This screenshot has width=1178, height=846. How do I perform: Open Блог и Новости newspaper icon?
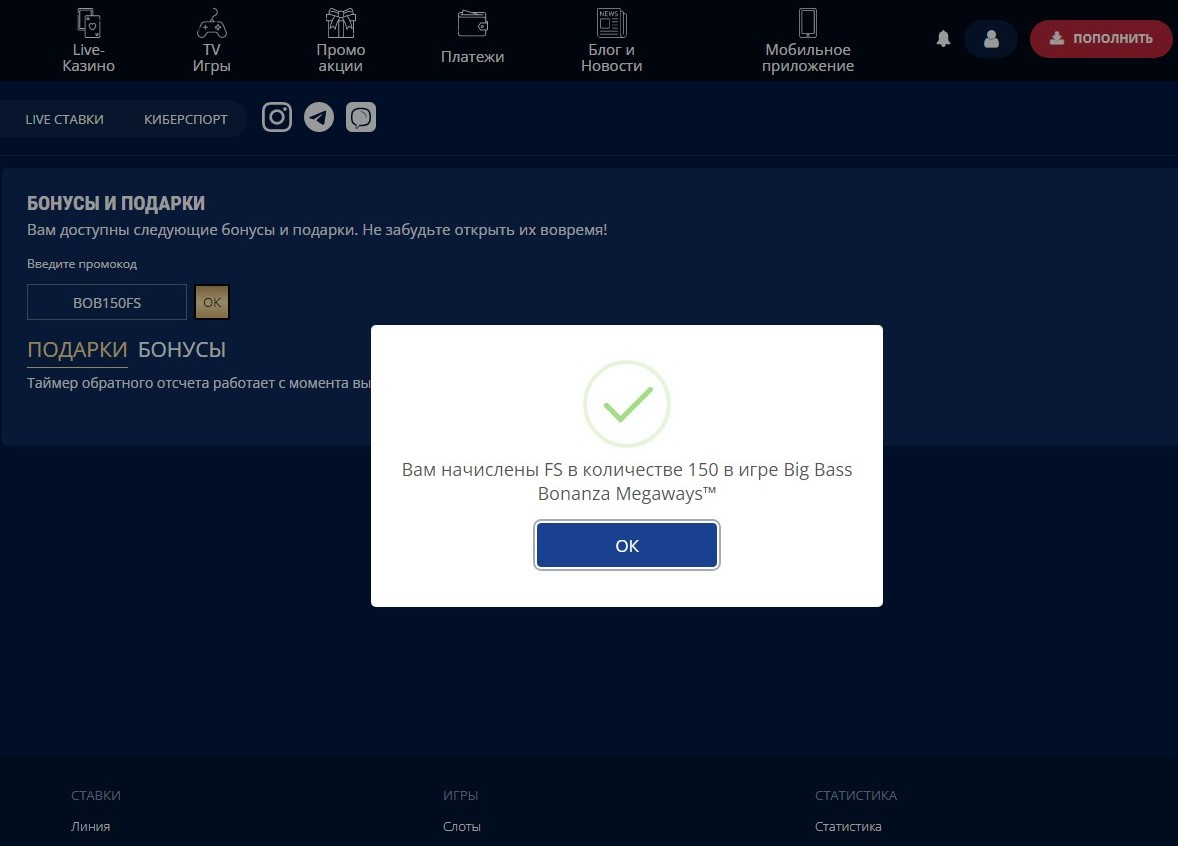point(611,23)
